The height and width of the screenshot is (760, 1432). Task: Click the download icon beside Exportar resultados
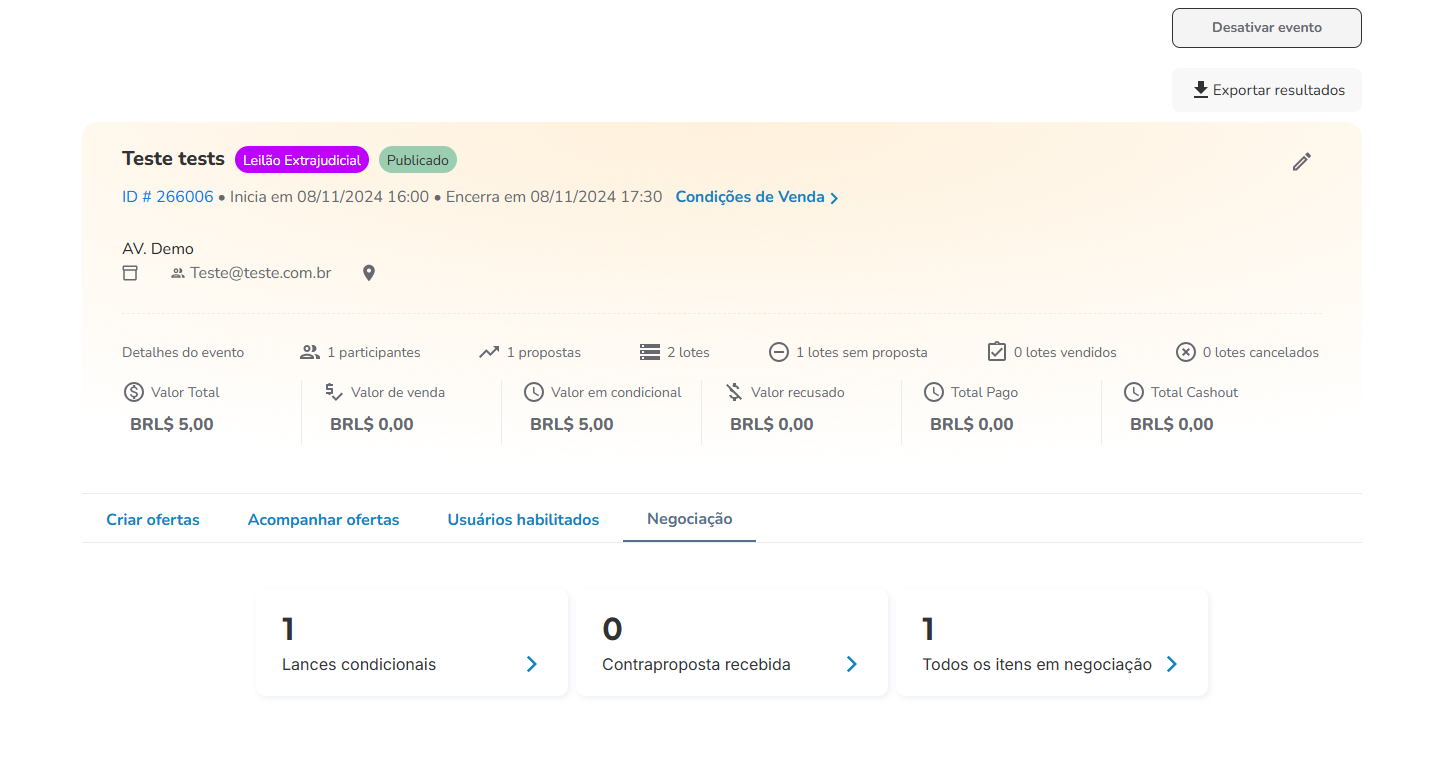pos(1201,90)
